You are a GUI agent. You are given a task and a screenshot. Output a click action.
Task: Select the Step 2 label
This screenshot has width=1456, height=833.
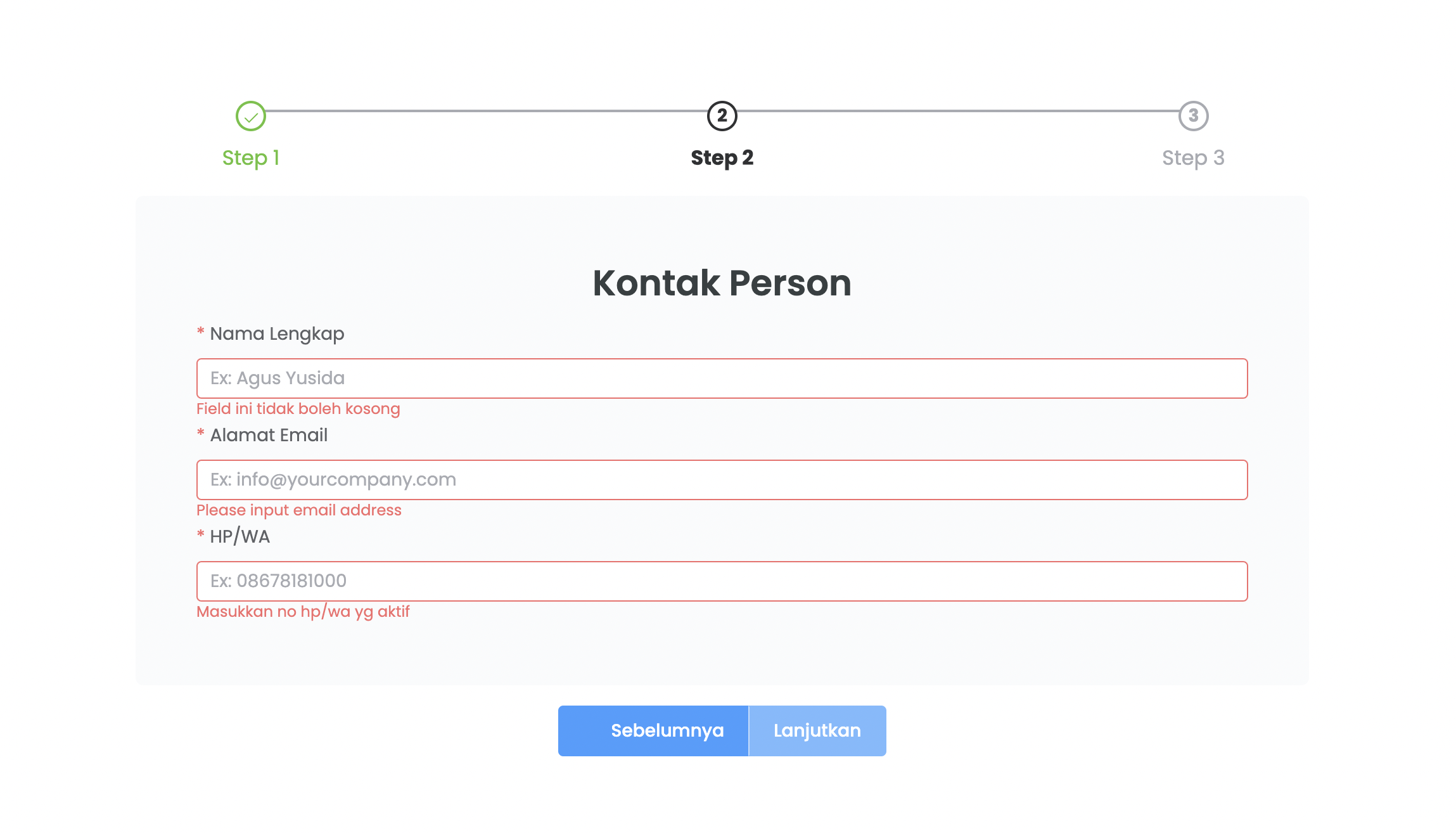(722, 158)
